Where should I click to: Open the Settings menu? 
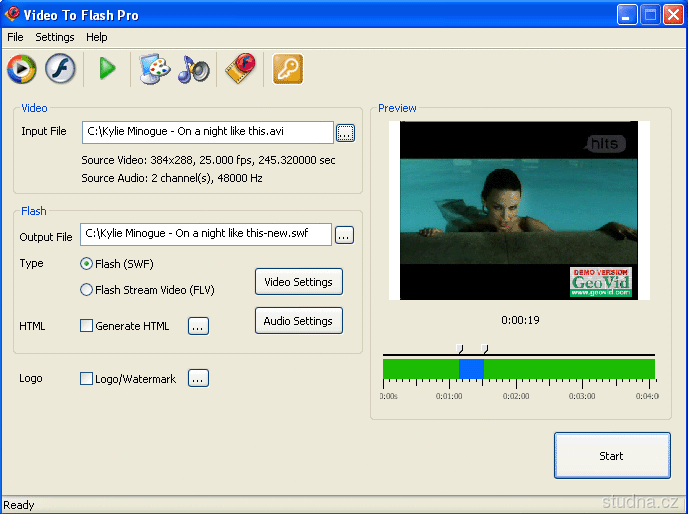pyautogui.click(x=55, y=37)
